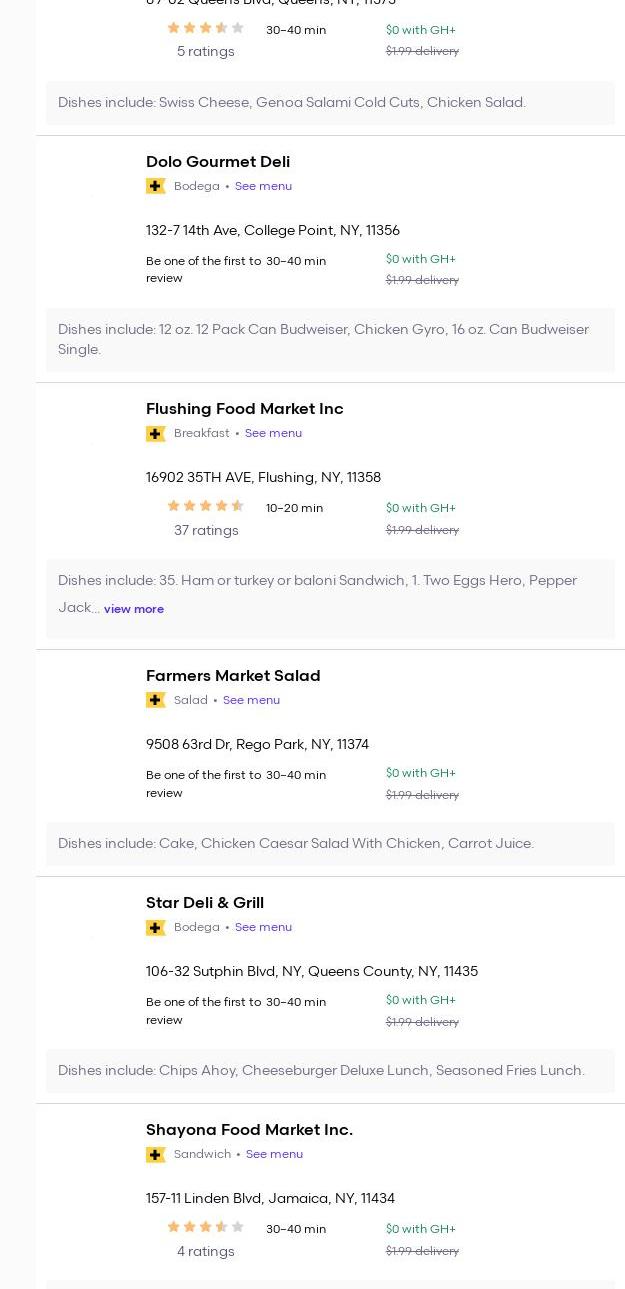Image resolution: width=625 pixels, height=1289 pixels.
Task: Open See menu for Shayona Food Market
Action: click(274, 1154)
